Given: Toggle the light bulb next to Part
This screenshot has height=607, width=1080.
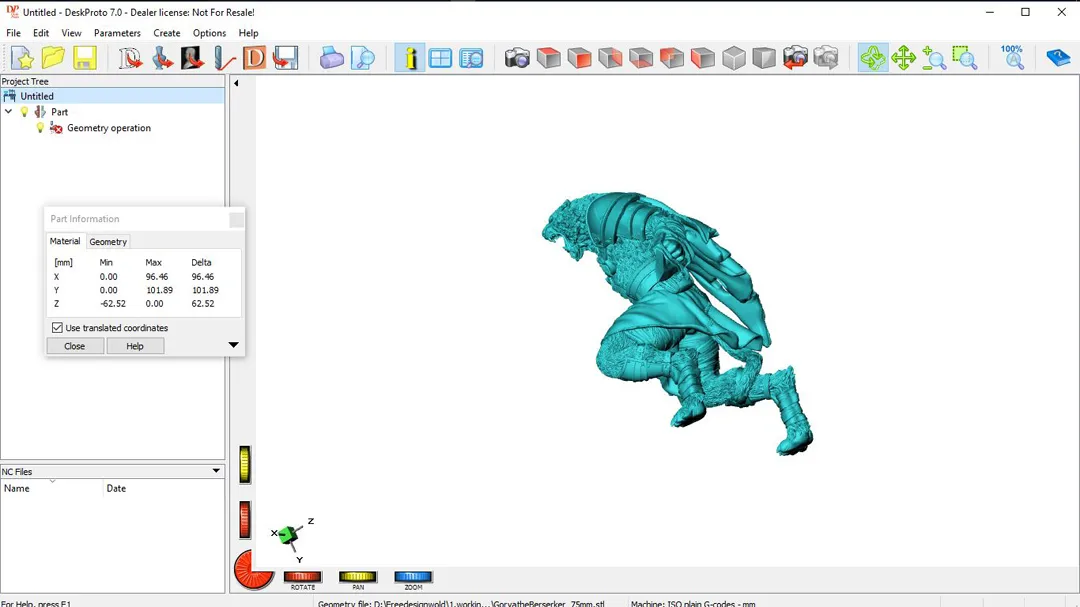Looking at the screenshot, I should (25, 112).
